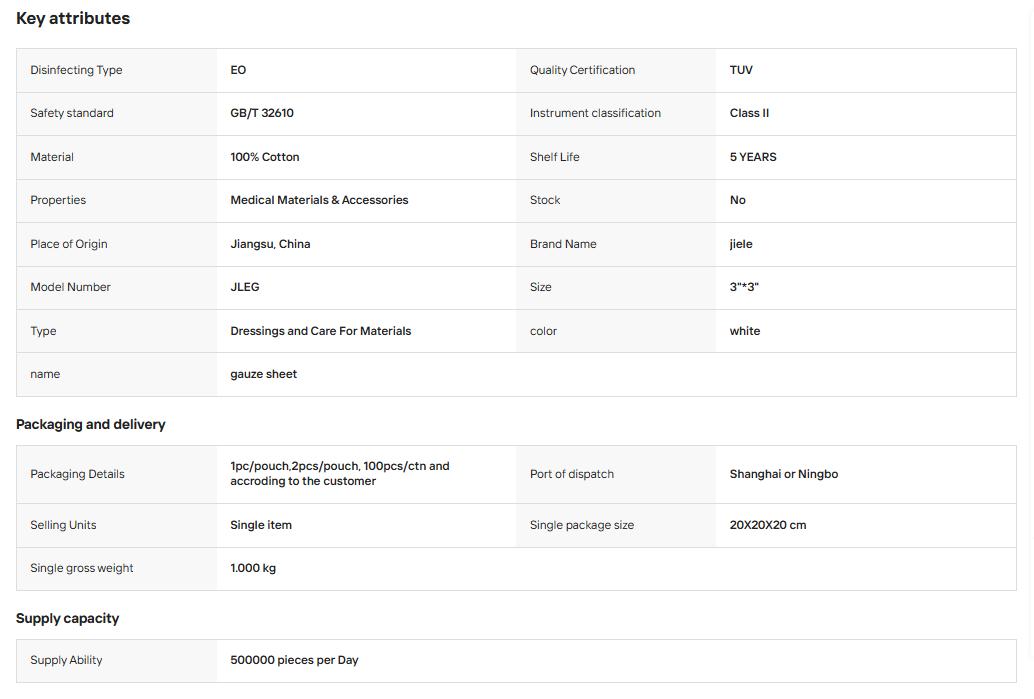Select the TUV quality certification value
The image size is (1034, 699).
[741, 70]
